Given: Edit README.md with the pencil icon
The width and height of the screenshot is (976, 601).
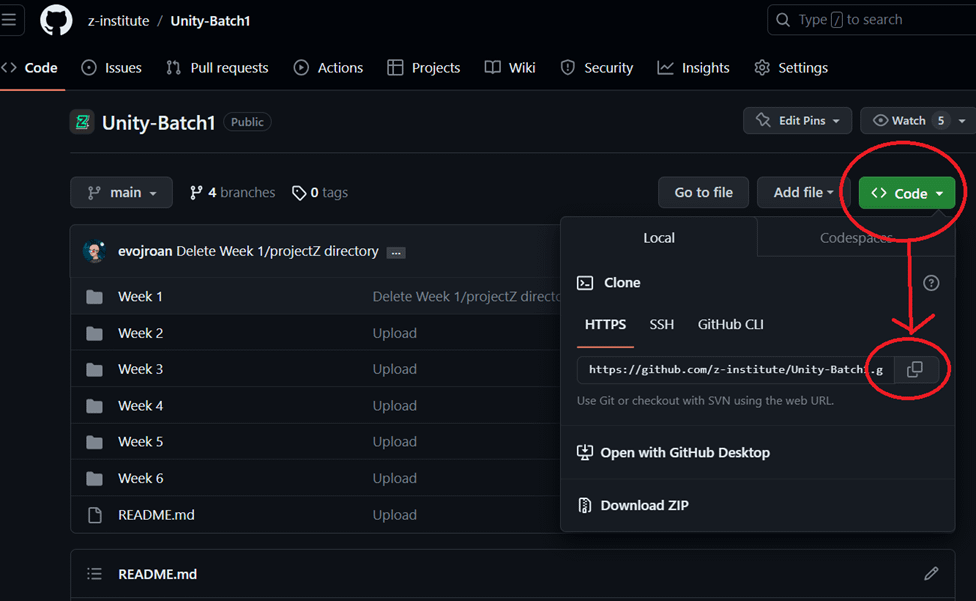Looking at the screenshot, I should tap(931, 574).
